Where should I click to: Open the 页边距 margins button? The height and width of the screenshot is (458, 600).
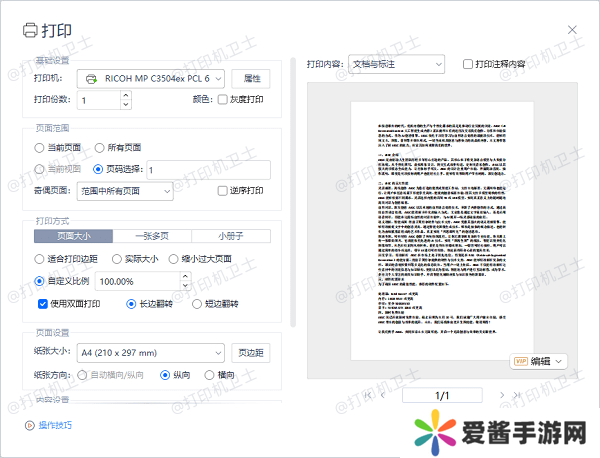click(250, 352)
